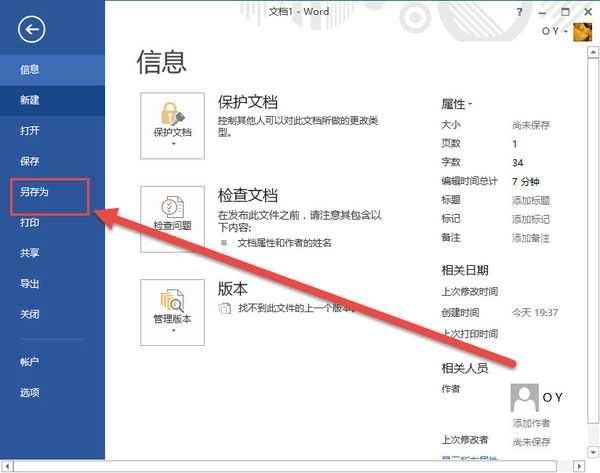Select 导出 in the backstage menu
The width and height of the screenshot is (600, 473).
pyautogui.click(x=52, y=284)
